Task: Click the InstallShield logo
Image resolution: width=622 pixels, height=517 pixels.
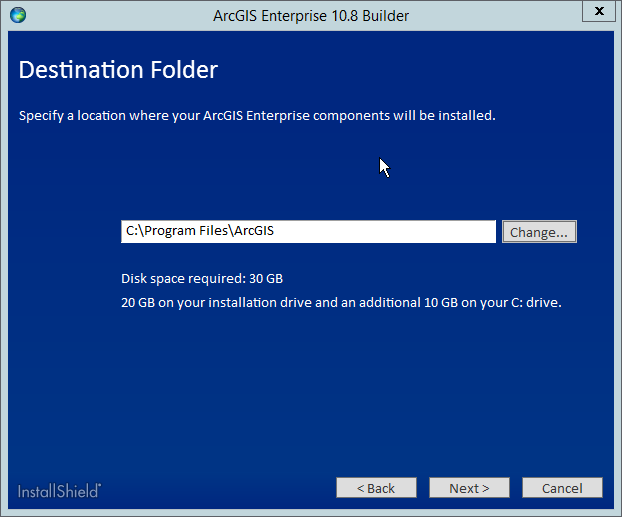Action: (x=59, y=490)
